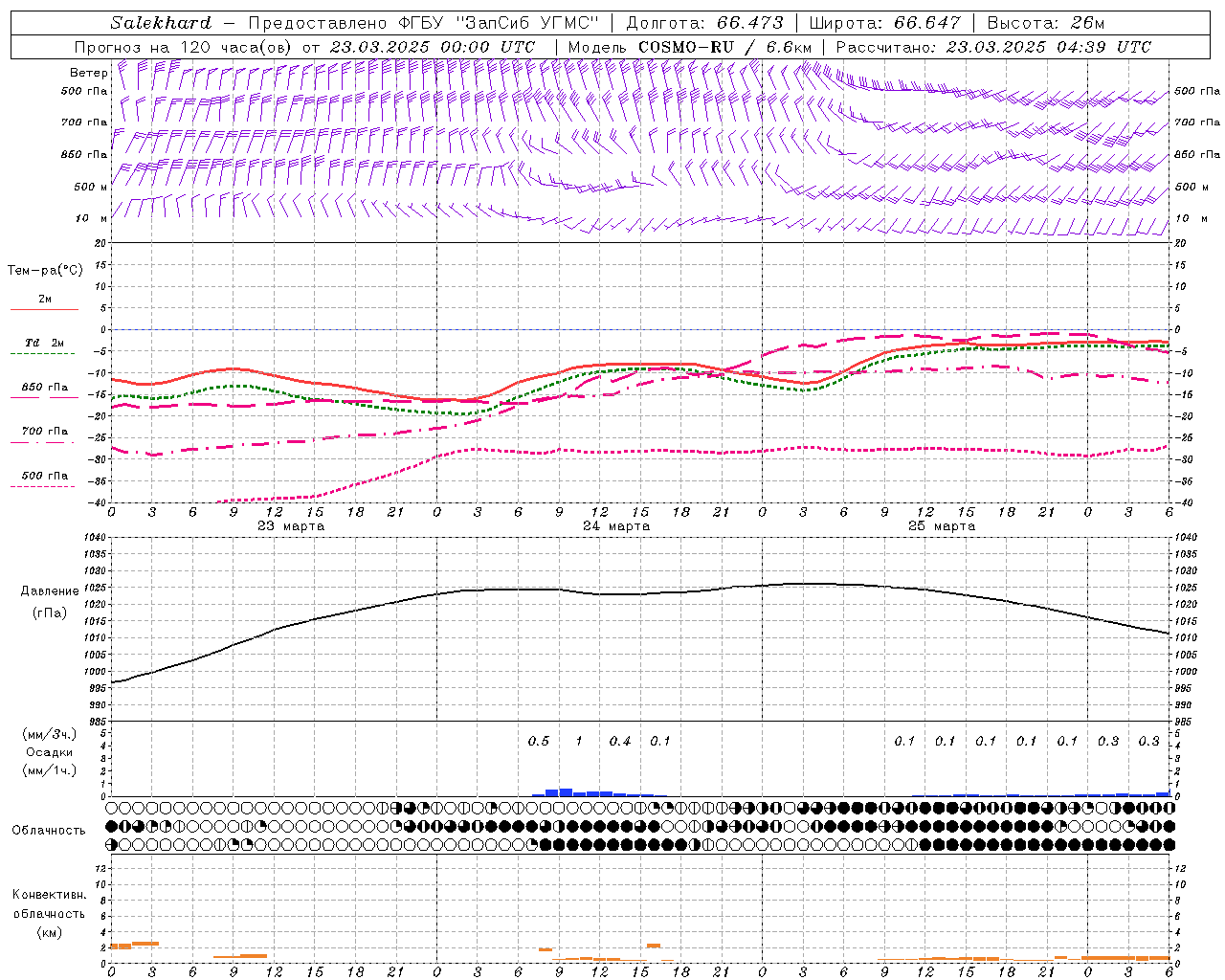Screen dimensions: 1225x980
Task: Click the 0.4 precipitation value
Action: [620, 742]
